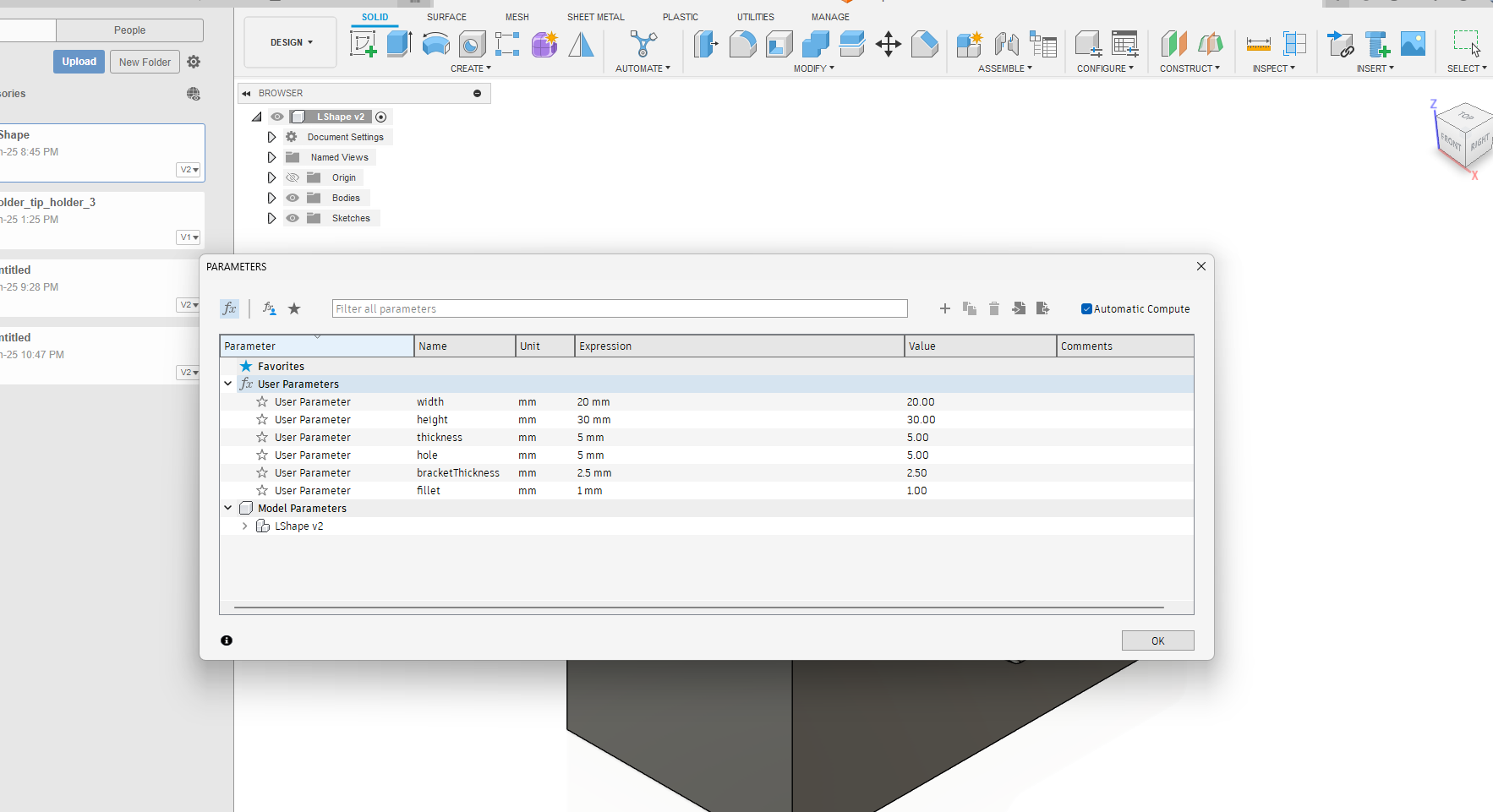Select the Offset Face tool

851,43
